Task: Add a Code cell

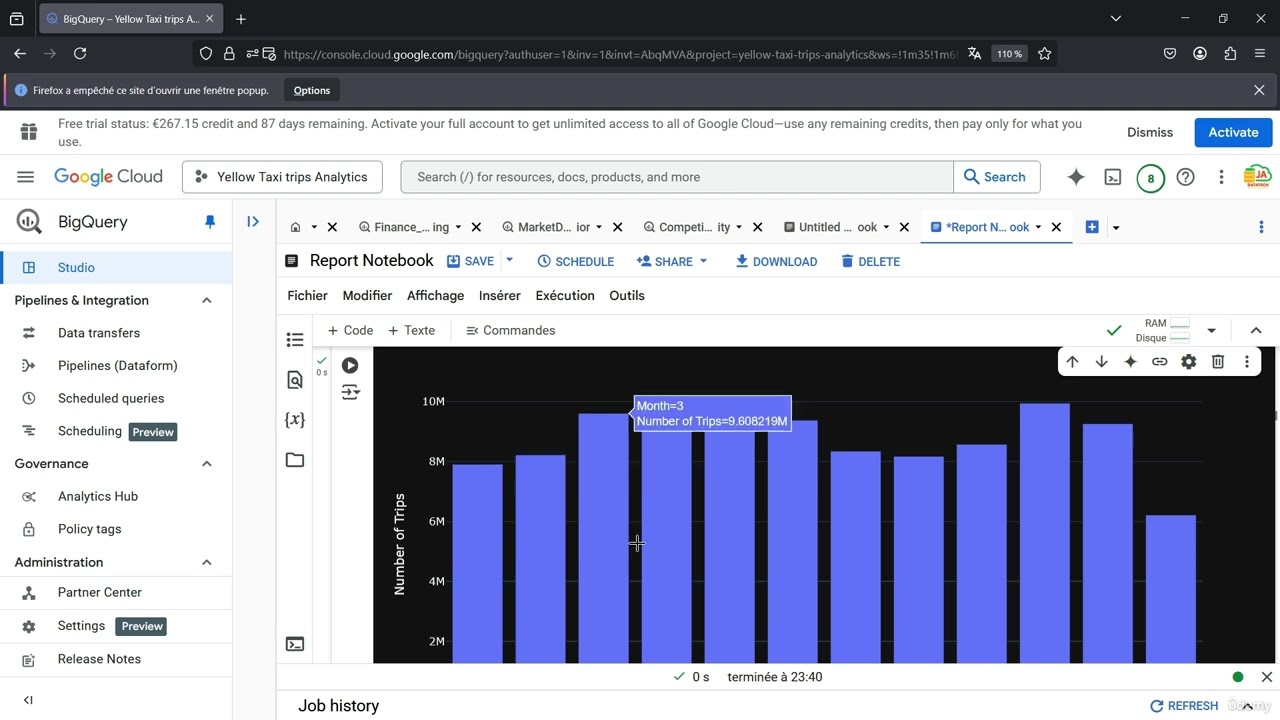Action: tap(350, 330)
